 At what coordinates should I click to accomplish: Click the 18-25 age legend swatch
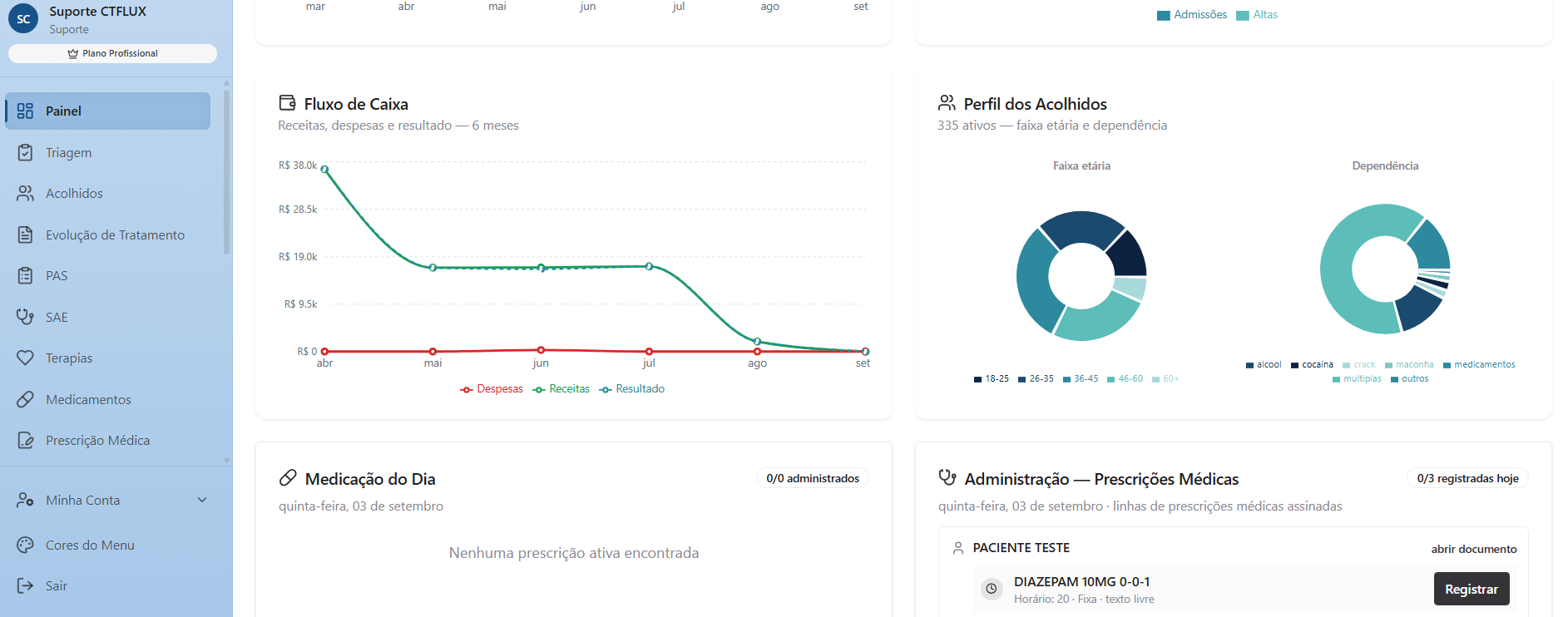pos(978,379)
